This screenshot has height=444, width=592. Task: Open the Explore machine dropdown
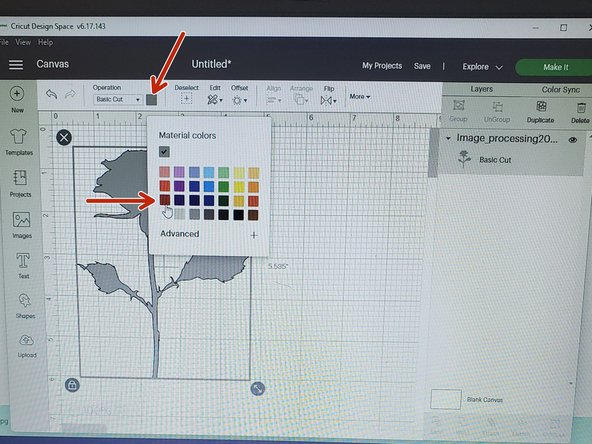[482, 67]
